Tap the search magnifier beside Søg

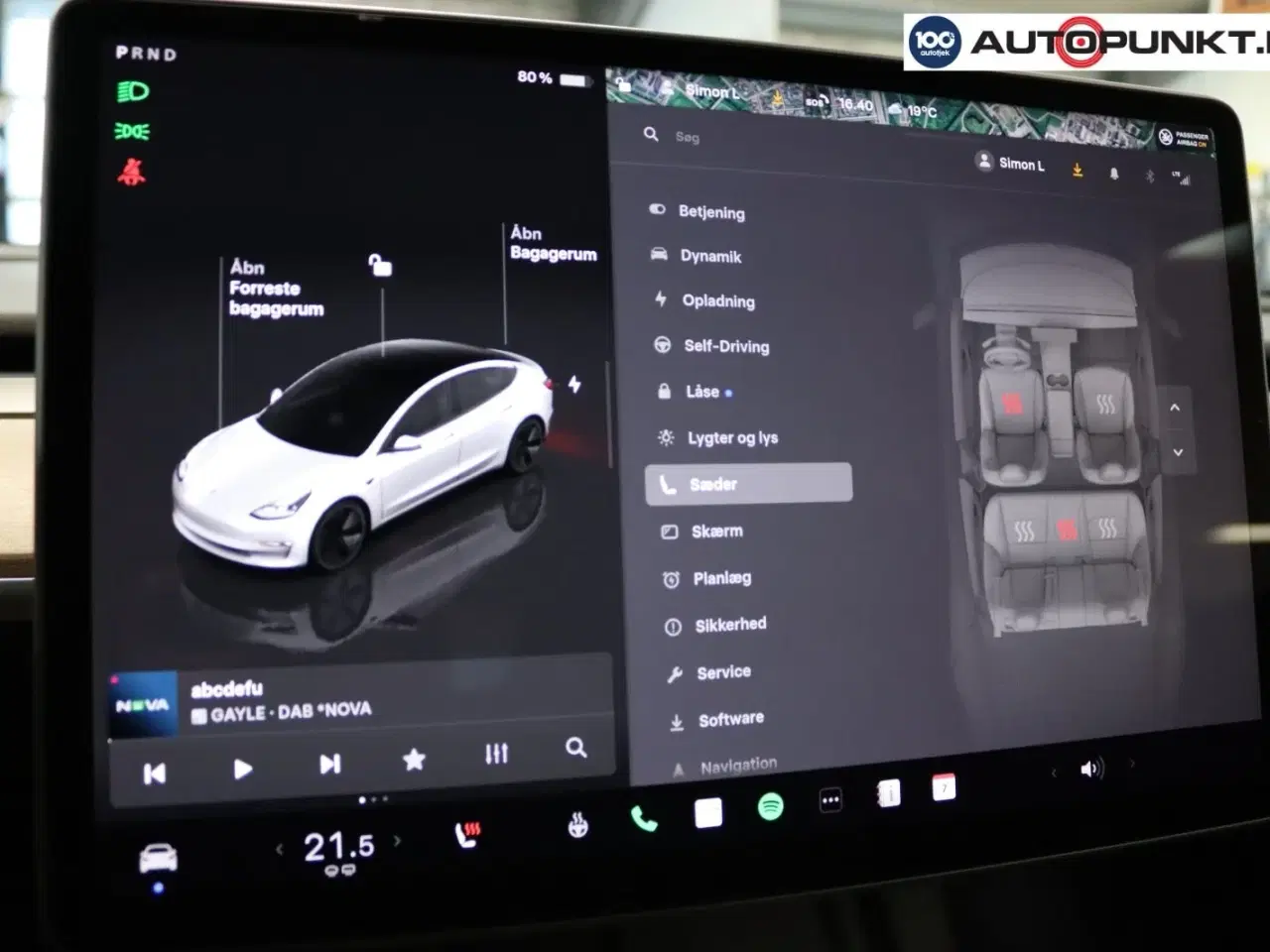651,134
